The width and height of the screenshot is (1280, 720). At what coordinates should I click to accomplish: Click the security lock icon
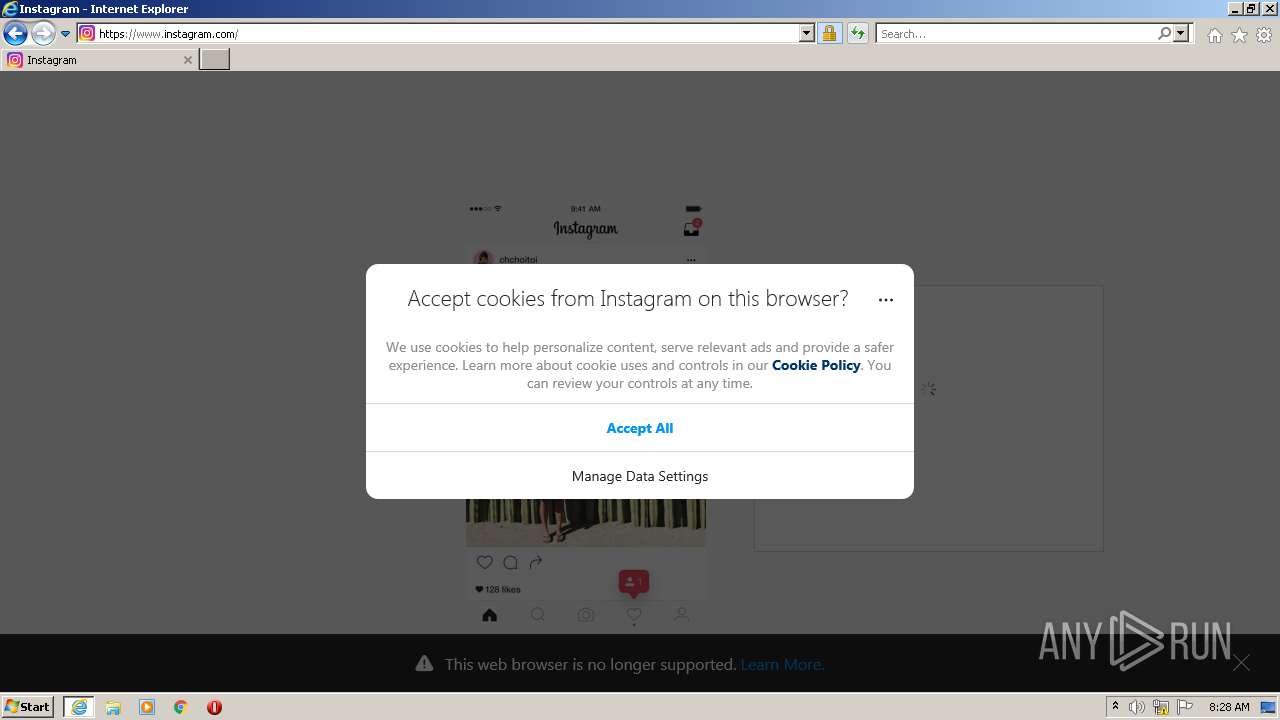(x=829, y=33)
